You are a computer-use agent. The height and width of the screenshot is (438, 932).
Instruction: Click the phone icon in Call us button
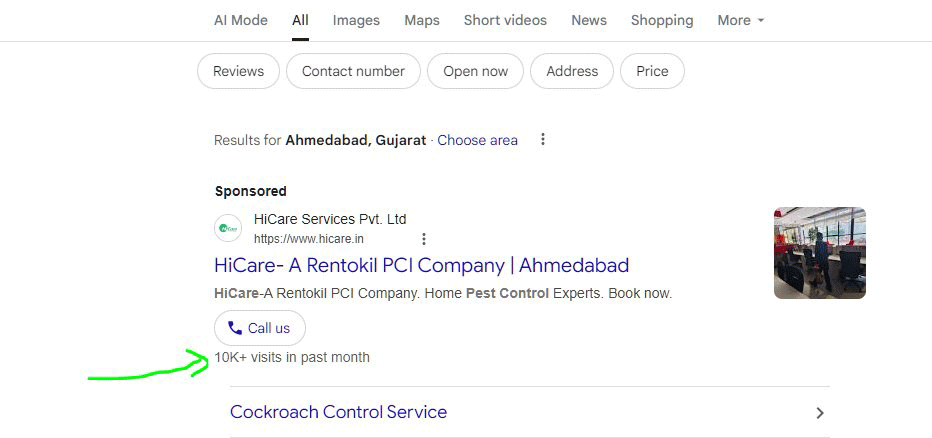[235, 328]
